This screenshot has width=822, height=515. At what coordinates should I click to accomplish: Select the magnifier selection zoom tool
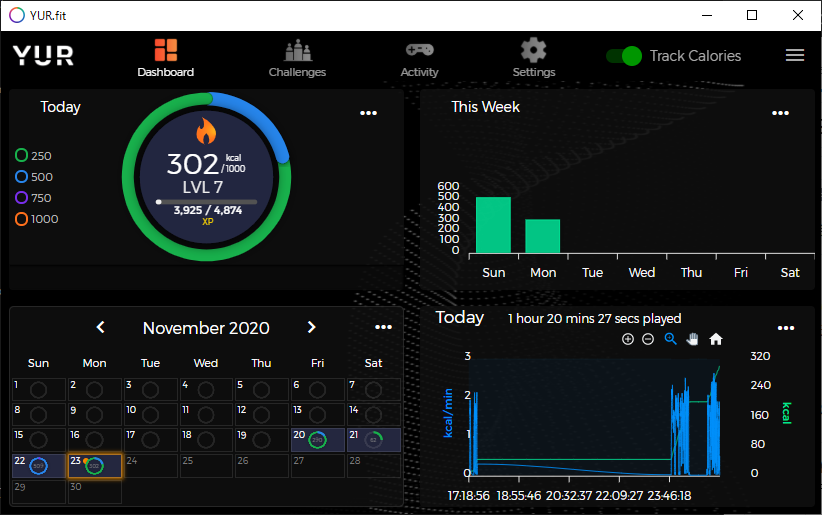[x=670, y=339]
